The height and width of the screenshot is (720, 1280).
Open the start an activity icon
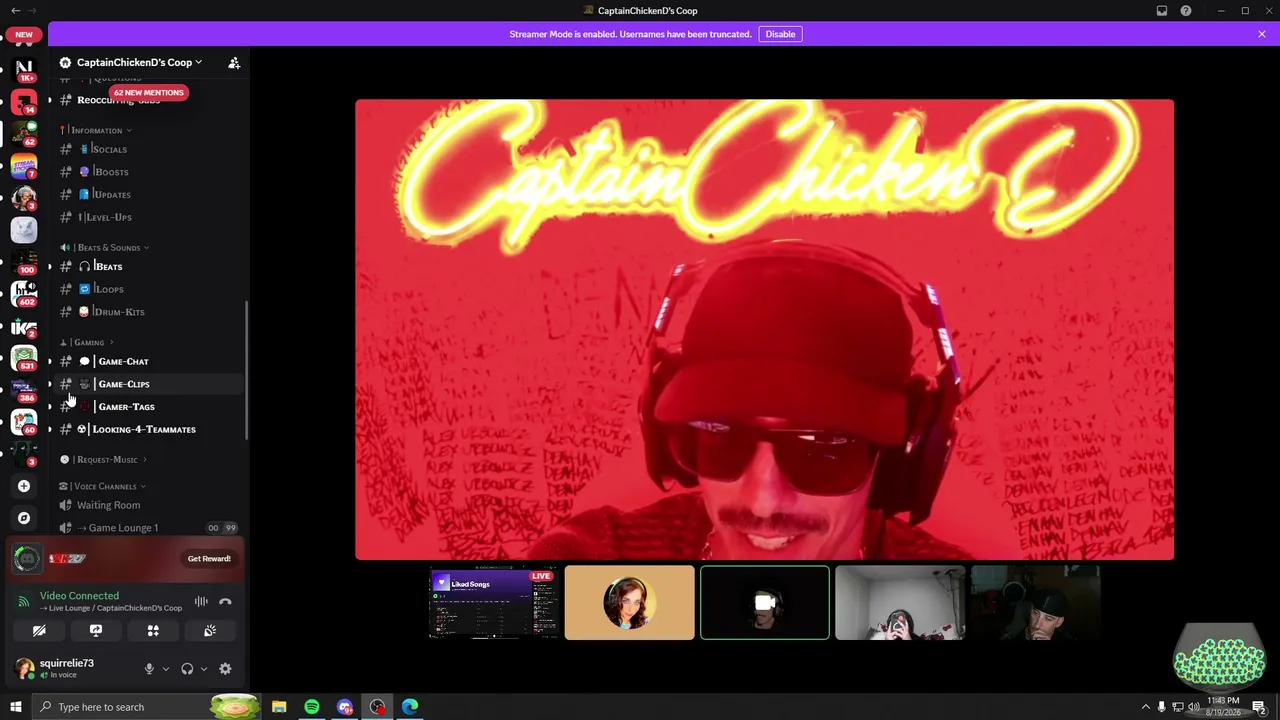click(153, 631)
